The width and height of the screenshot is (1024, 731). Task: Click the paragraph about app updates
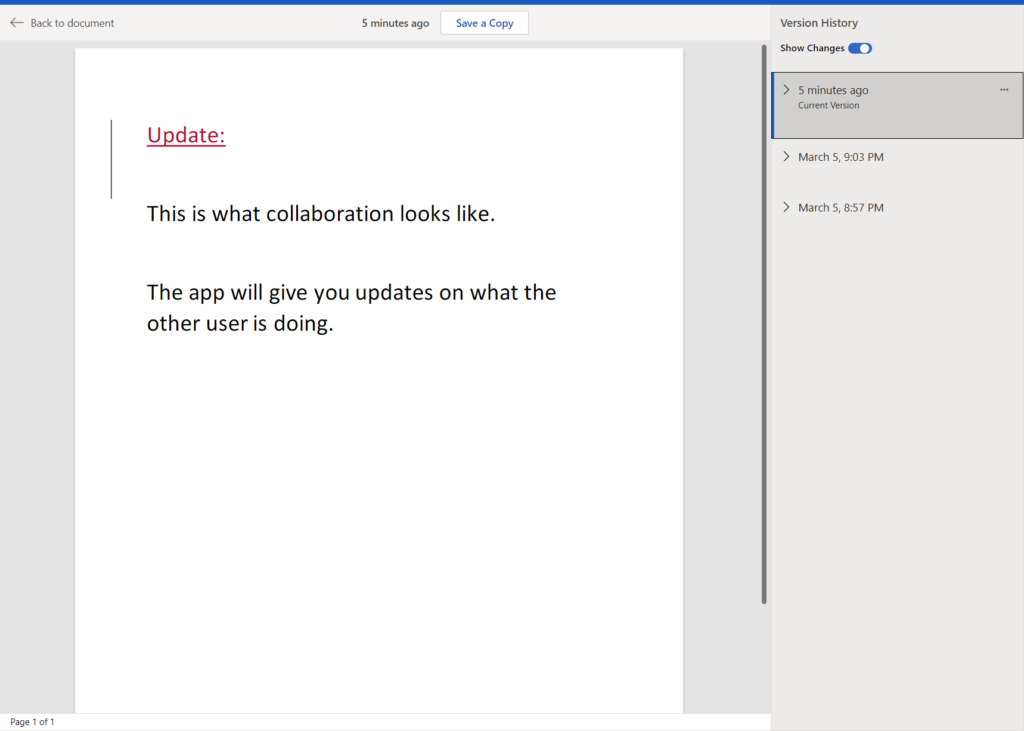click(x=351, y=308)
